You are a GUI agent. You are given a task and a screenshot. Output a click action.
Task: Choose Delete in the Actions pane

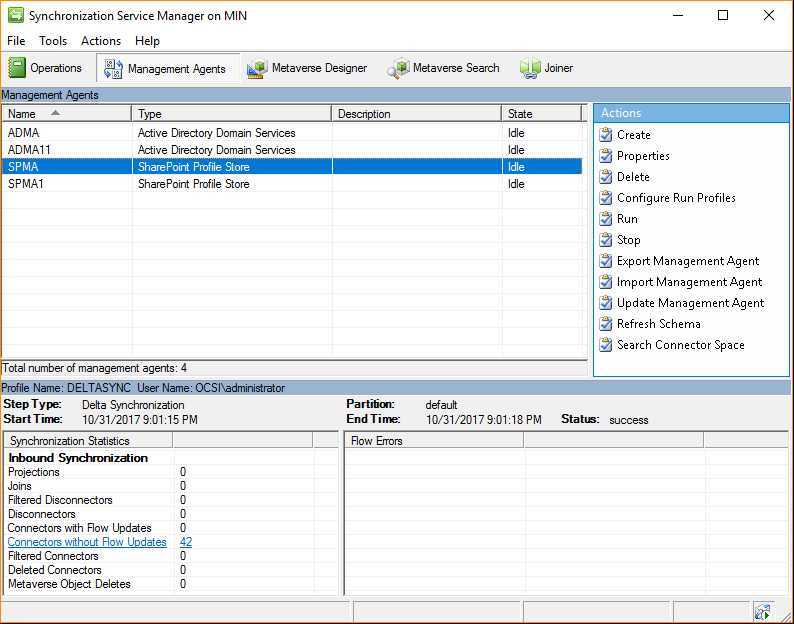click(633, 177)
